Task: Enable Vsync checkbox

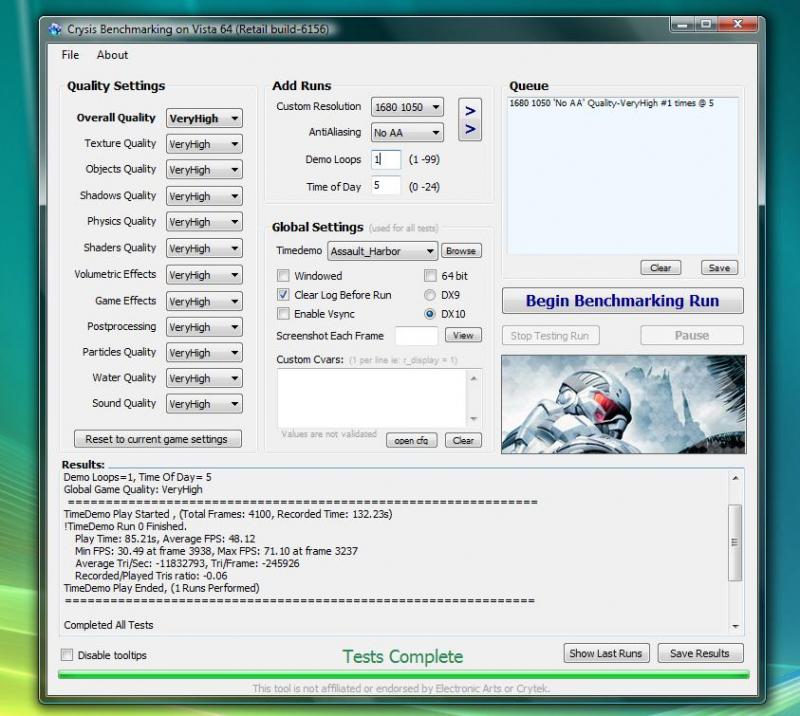Action: (283, 313)
